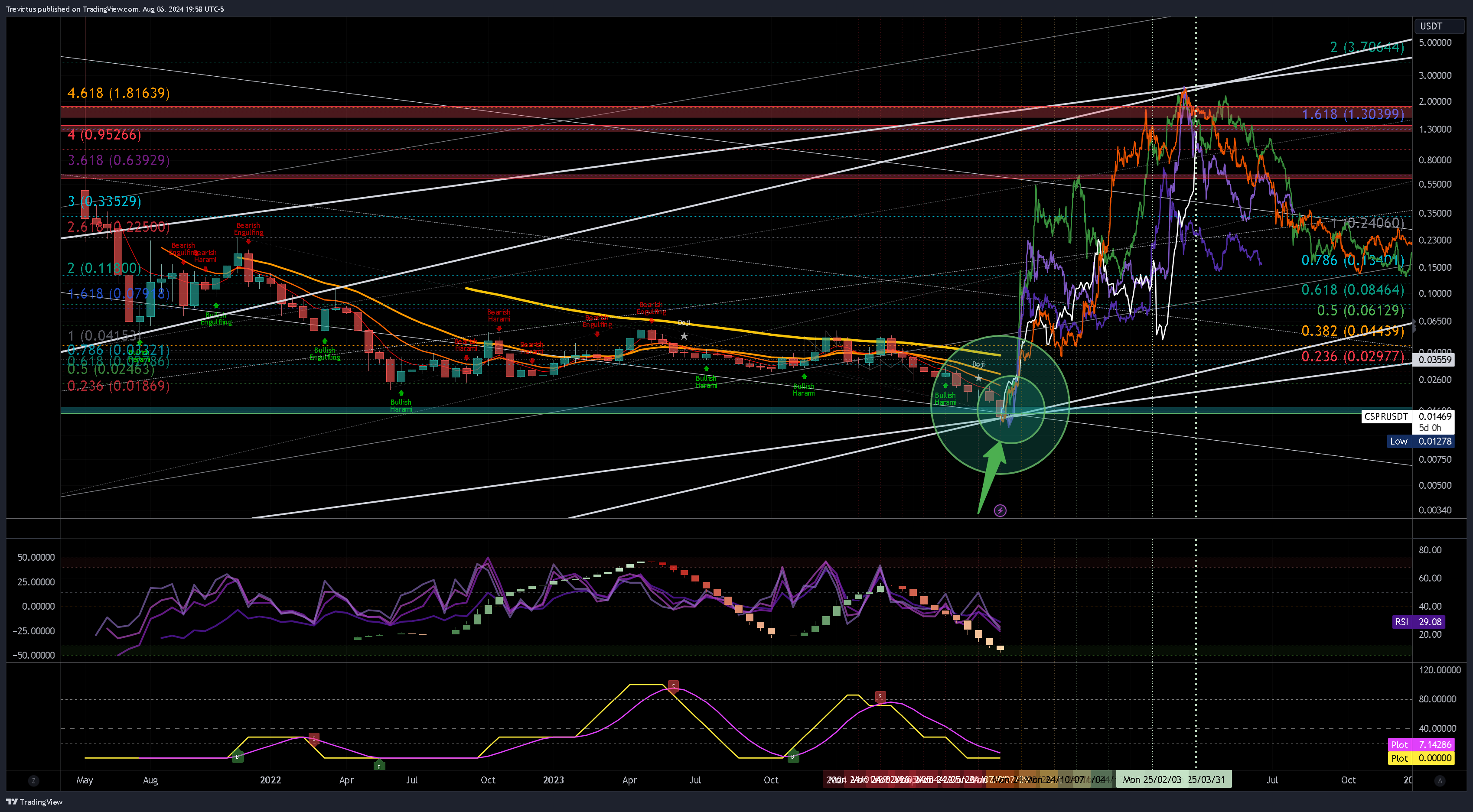
Task: Click the Low 0.01278 price label
Action: (x=1421, y=441)
